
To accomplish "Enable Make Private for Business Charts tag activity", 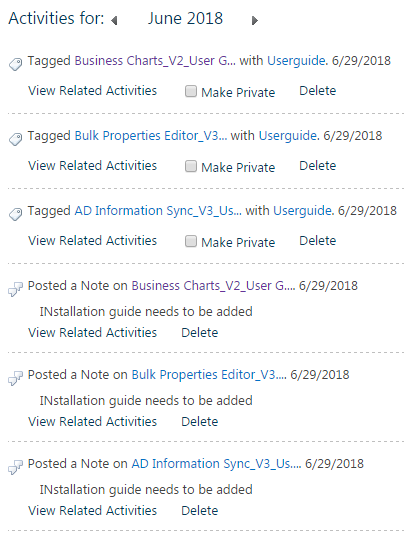I will coord(191,91).
